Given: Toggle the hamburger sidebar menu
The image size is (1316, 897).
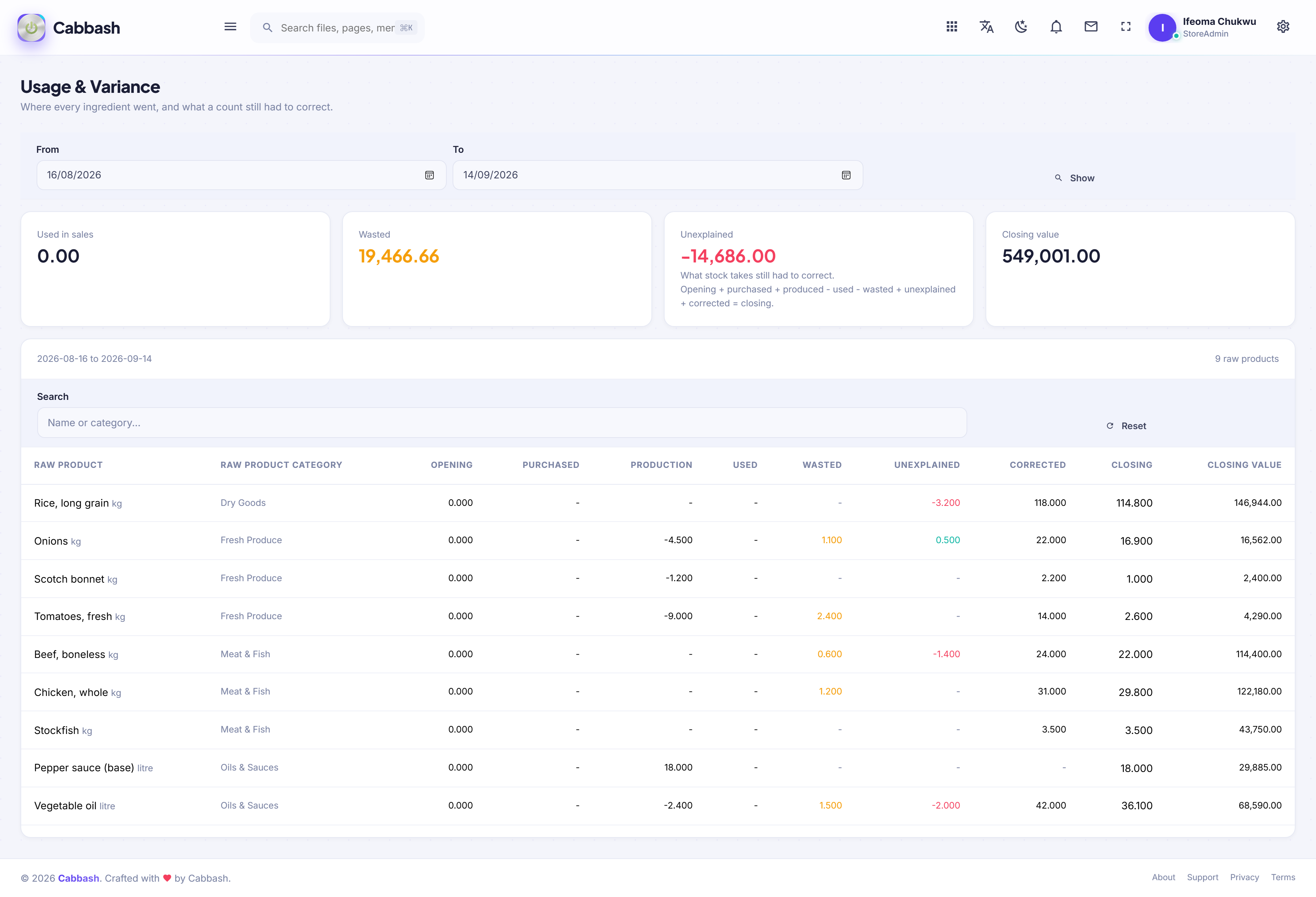Looking at the screenshot, I should [230, 27].
